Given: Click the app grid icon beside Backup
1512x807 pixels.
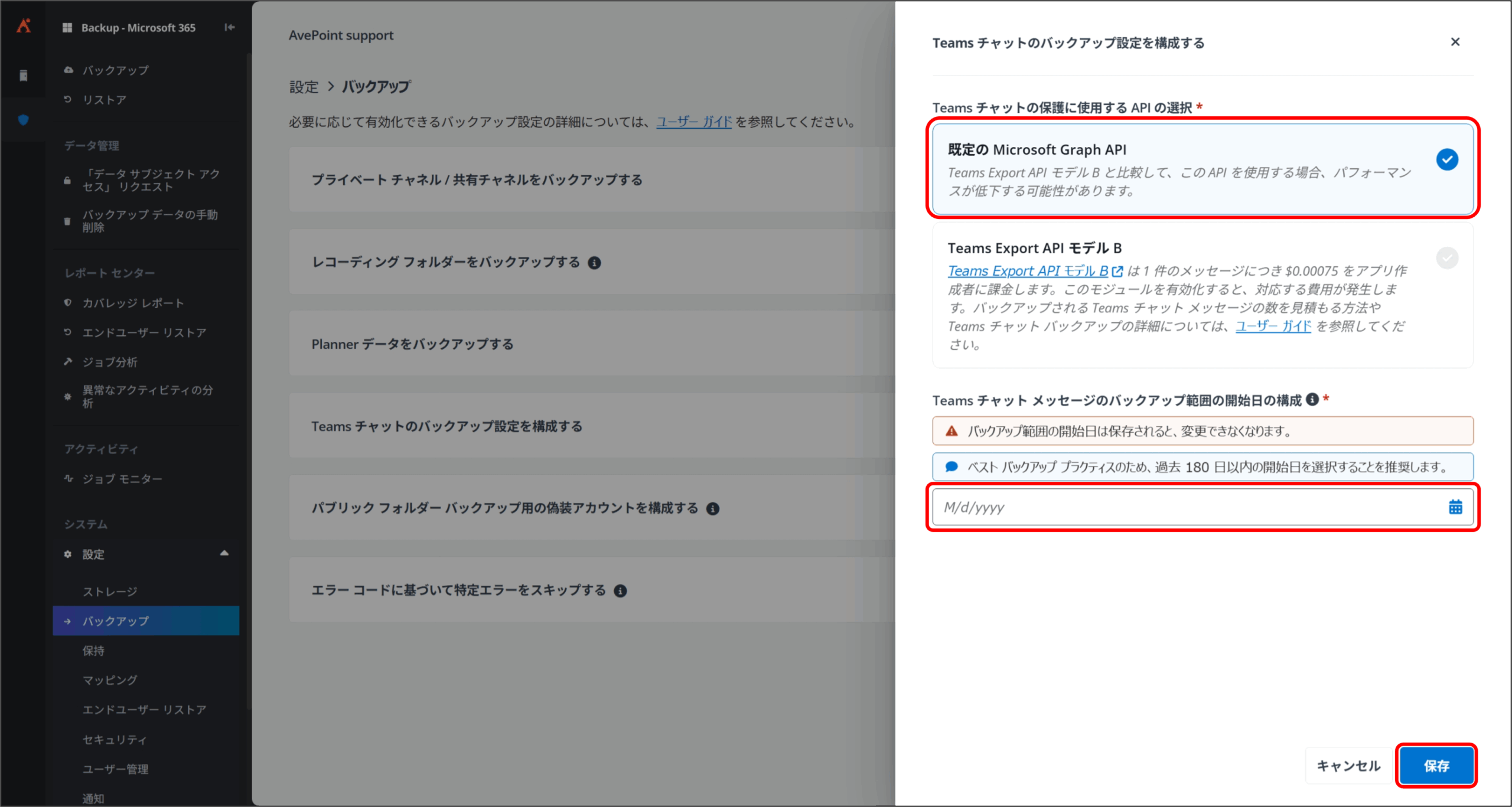Looking at the screenshot, I should (x=67, y=28).
